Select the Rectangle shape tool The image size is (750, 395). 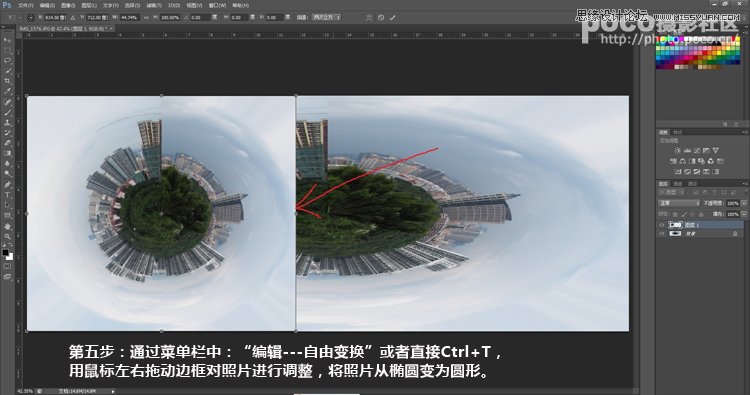7,215
